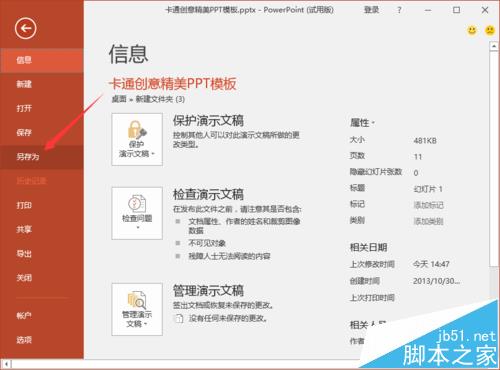
Task: Click the frowning feedback face icon
Action: [490, 31]
